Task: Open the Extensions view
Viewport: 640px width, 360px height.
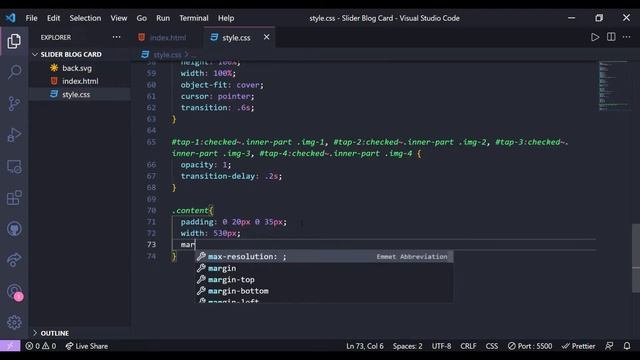Action: [x=14, y=198]
